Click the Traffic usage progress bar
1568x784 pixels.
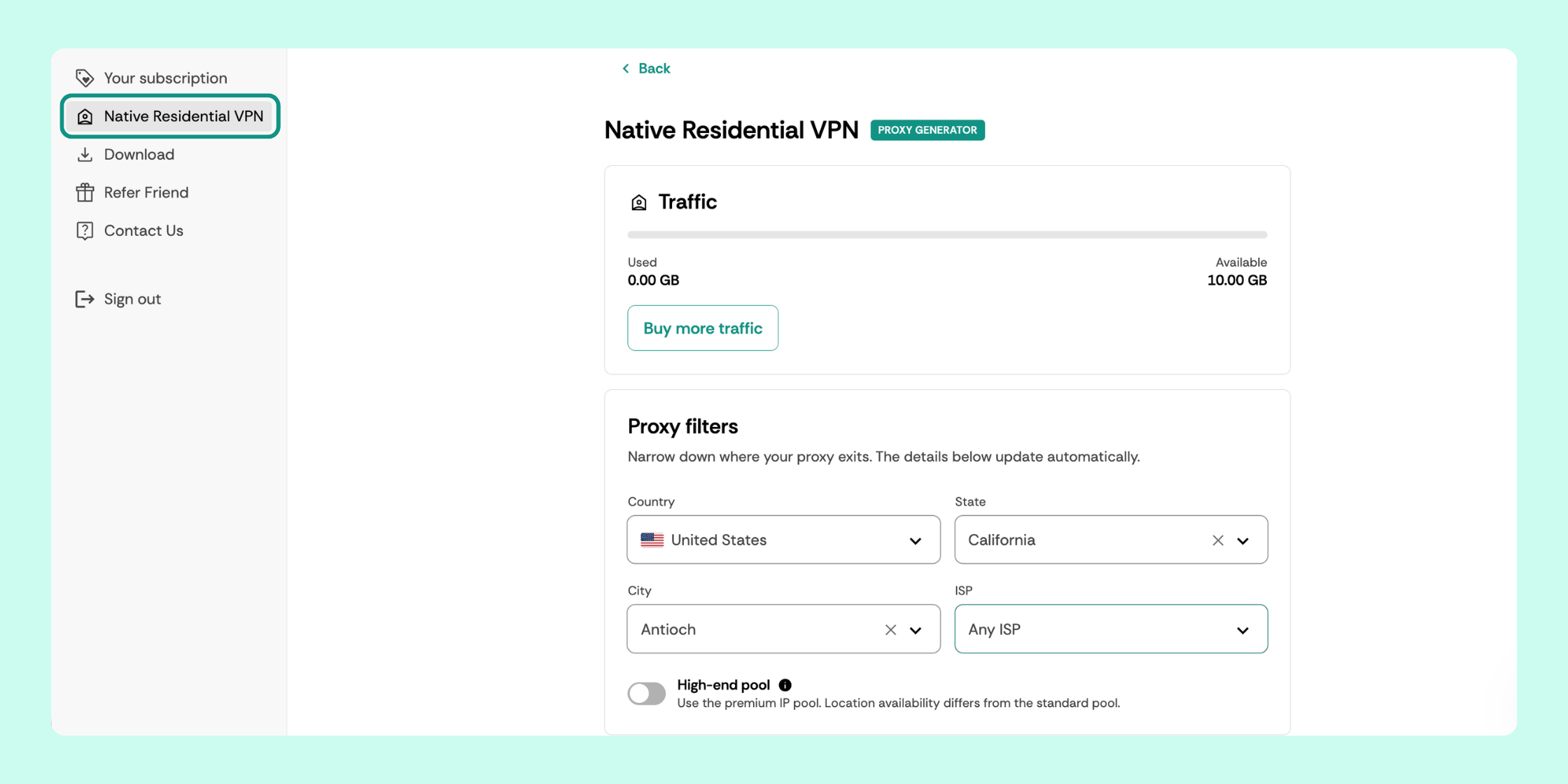click(947, 235)
